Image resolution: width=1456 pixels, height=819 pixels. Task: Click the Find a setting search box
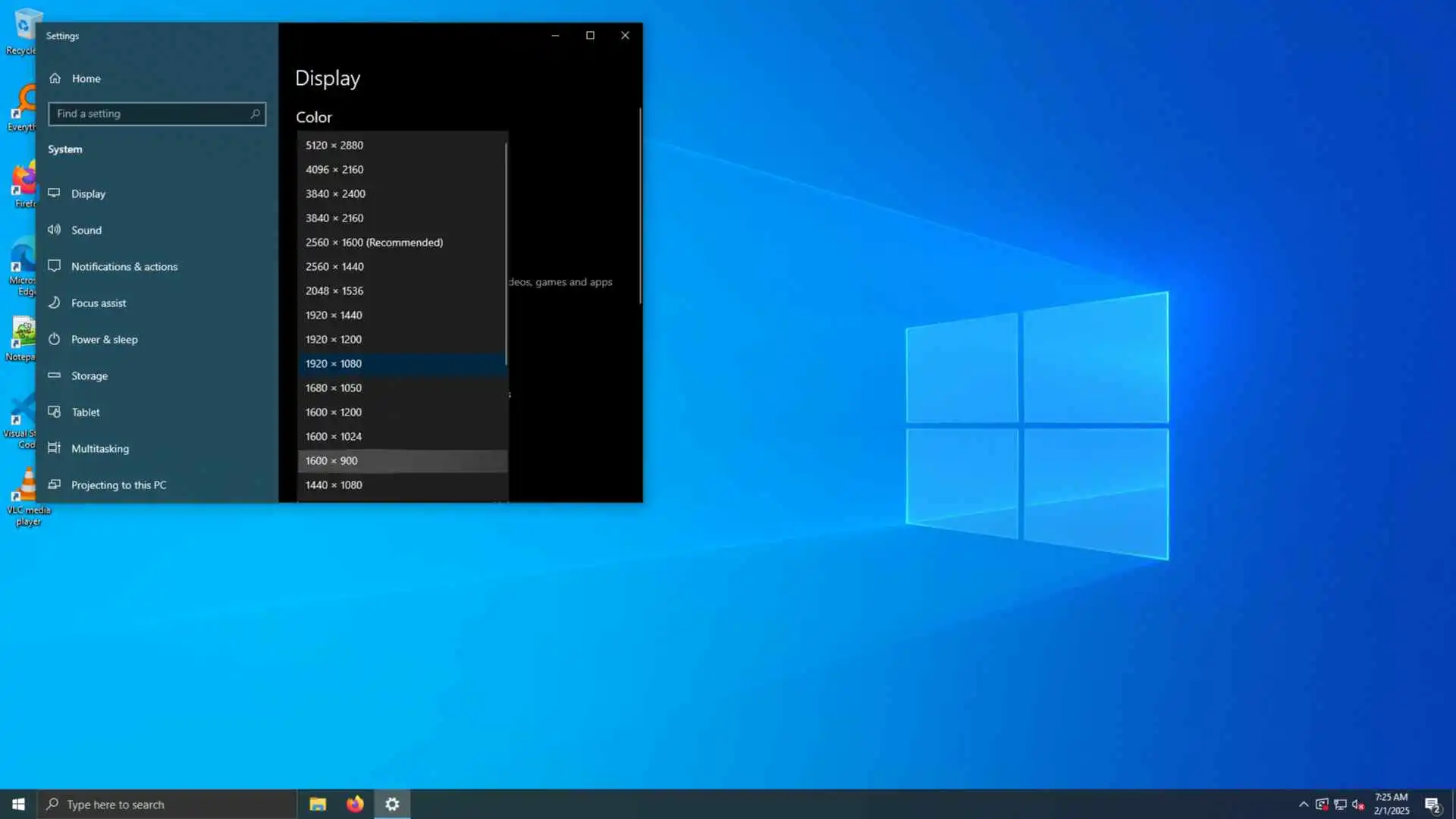coord(148,114)
